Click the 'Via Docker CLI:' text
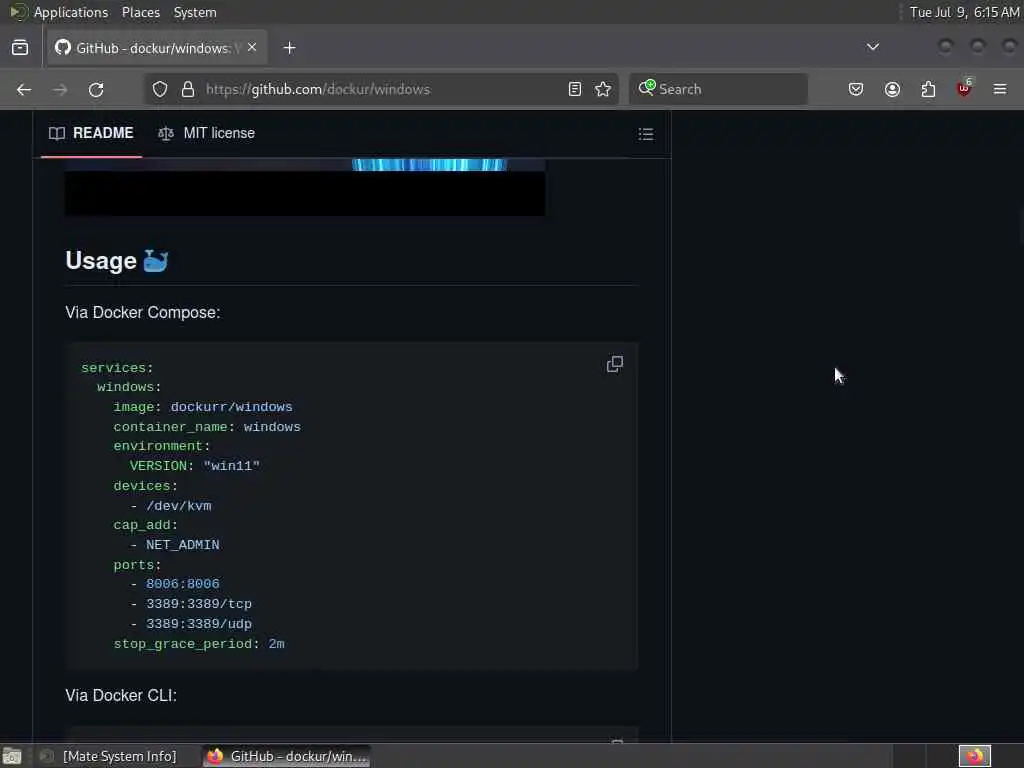 click(121, 696)
